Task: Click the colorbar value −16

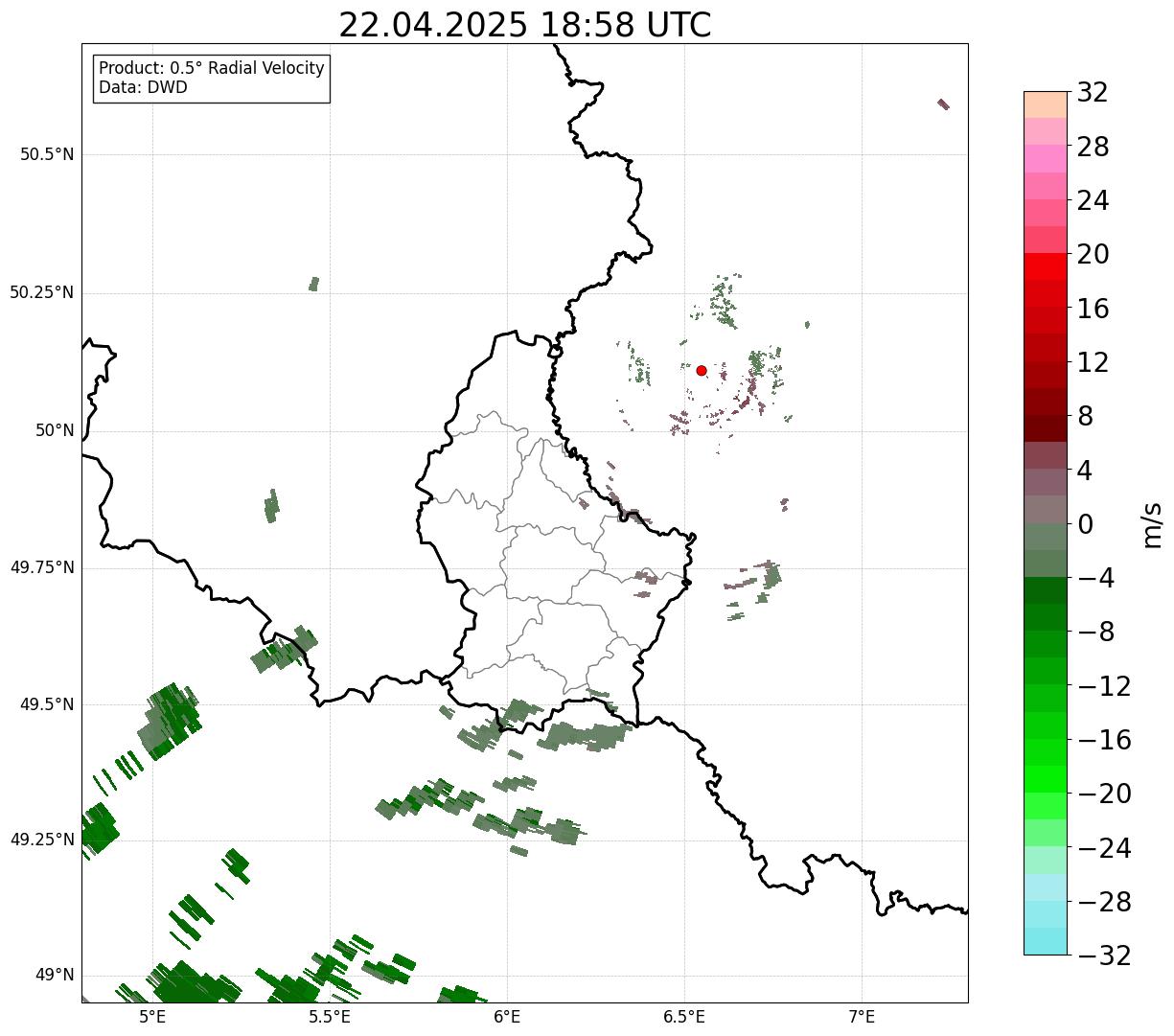Action: (x=1104, y=740)
